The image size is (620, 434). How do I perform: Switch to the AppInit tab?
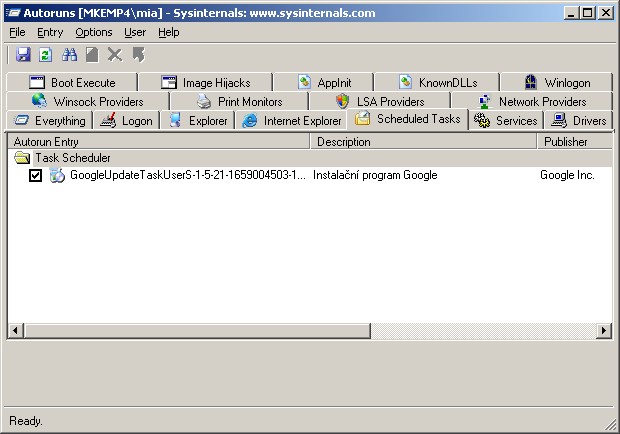point(324,83)
